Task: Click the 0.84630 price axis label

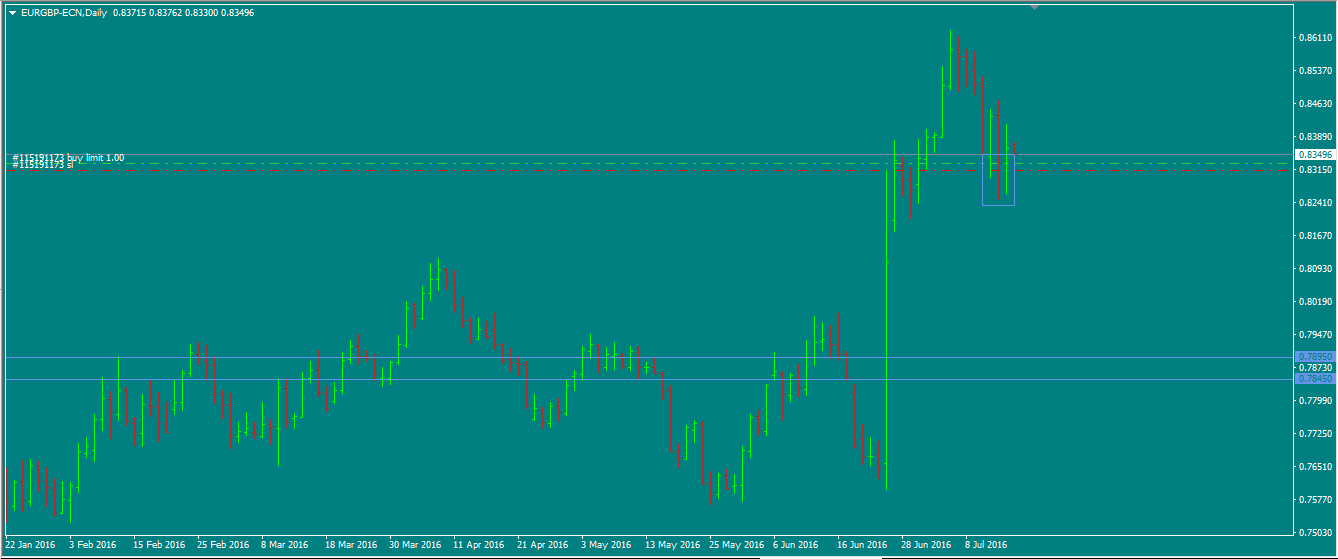Action: coord(1315,104)
